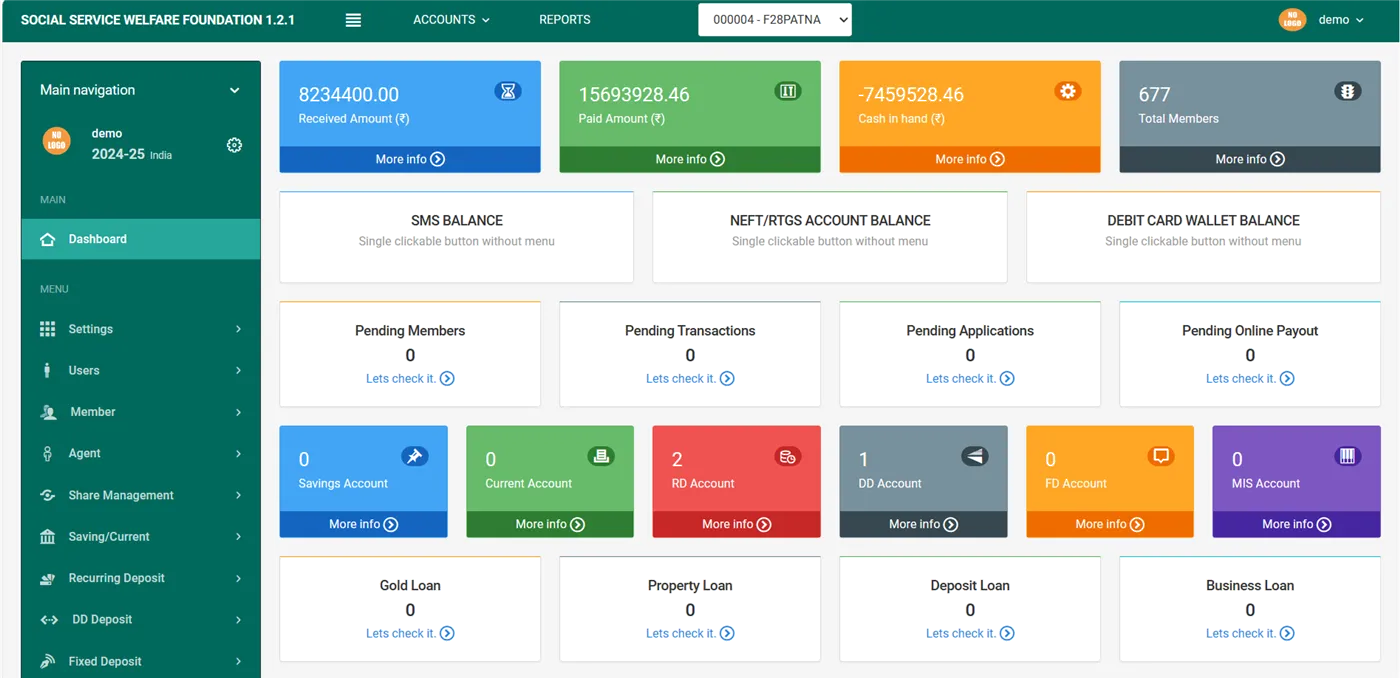Open the branch selector combo box
Screen dimensions: 1400x678
[775, 19]
